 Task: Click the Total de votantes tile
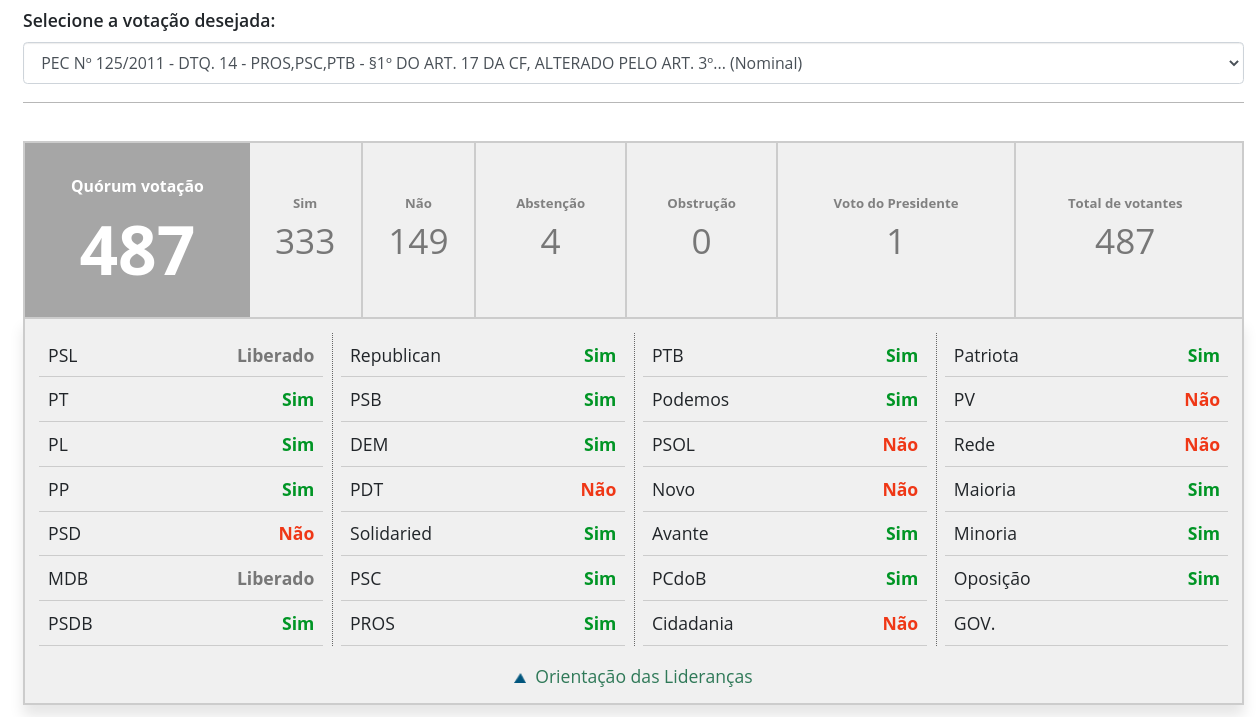point(1124,230)
